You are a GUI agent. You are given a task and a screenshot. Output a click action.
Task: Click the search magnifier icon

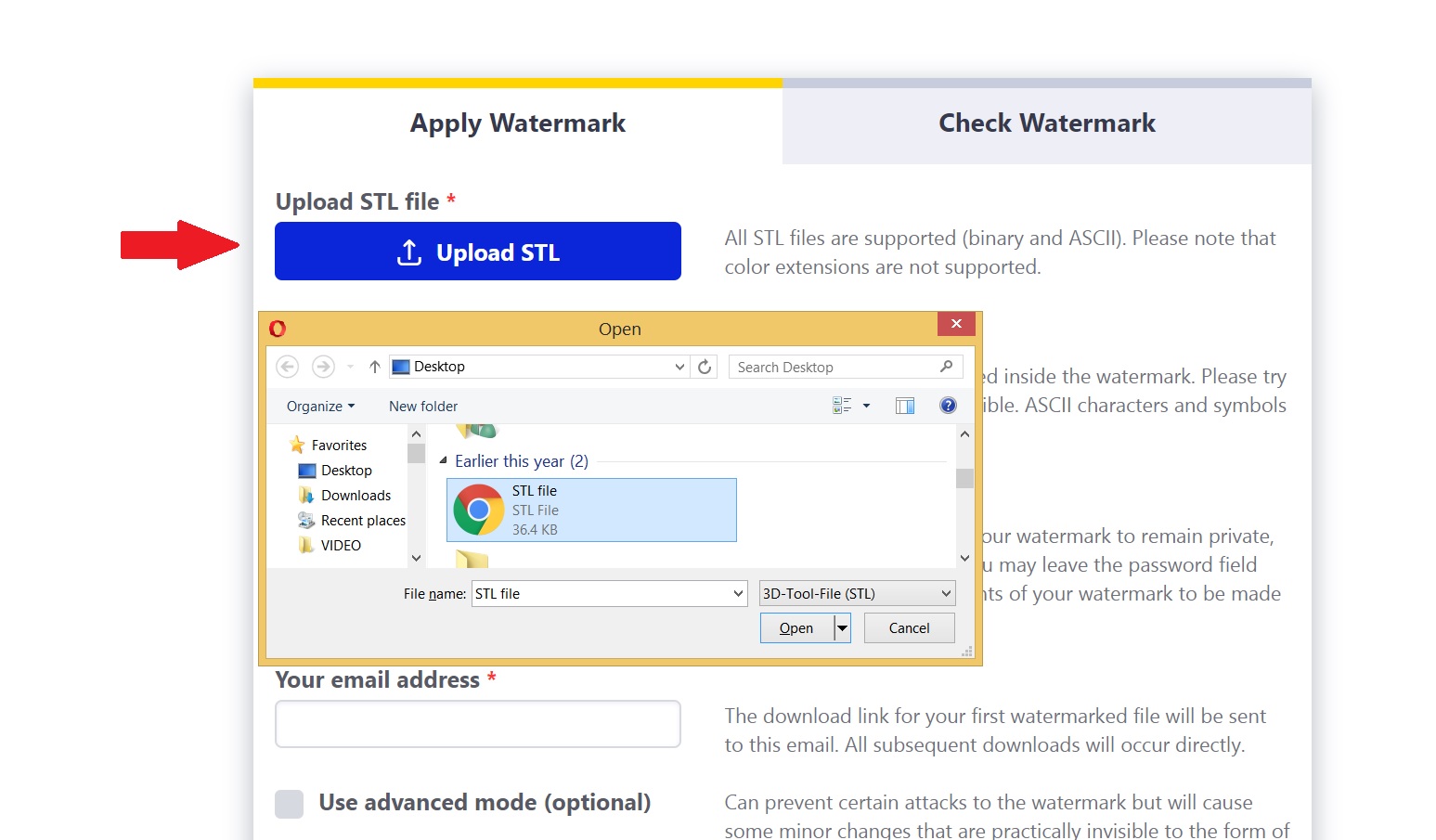click(946, 367)
